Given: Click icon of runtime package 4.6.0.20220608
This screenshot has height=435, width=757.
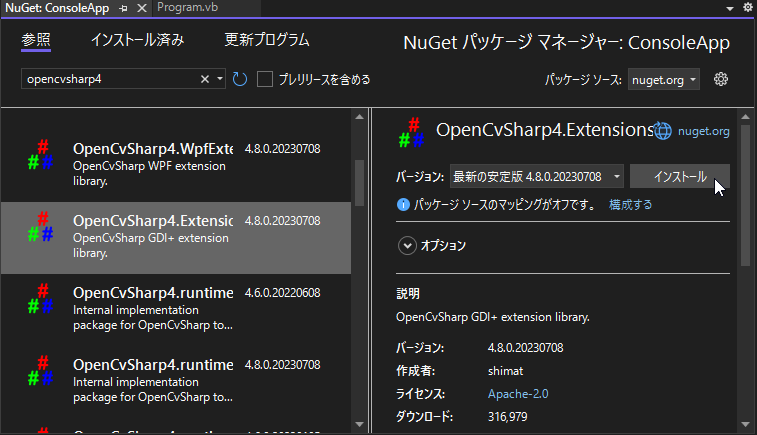Looking at the screenshot, I should pyautogui.click(x=41, y=298).
